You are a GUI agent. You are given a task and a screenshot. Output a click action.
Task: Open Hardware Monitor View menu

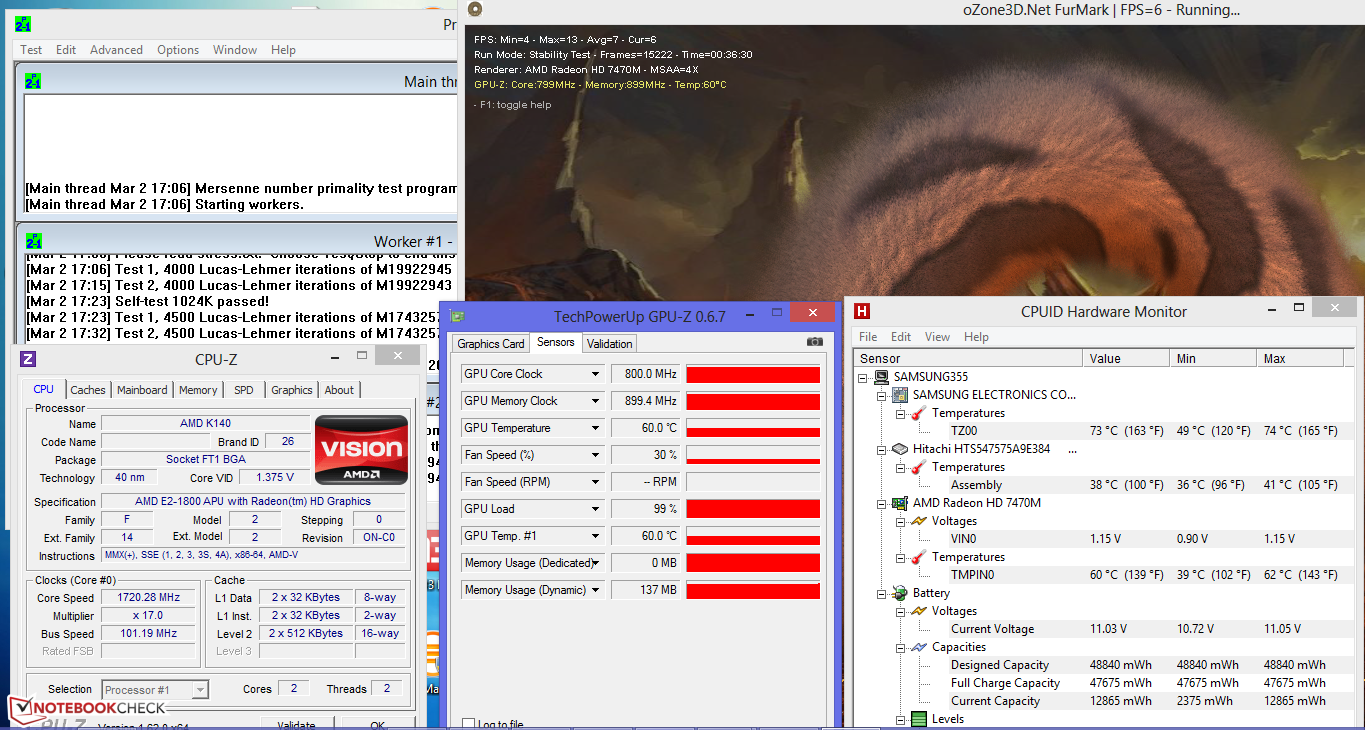tap(937, 337)
